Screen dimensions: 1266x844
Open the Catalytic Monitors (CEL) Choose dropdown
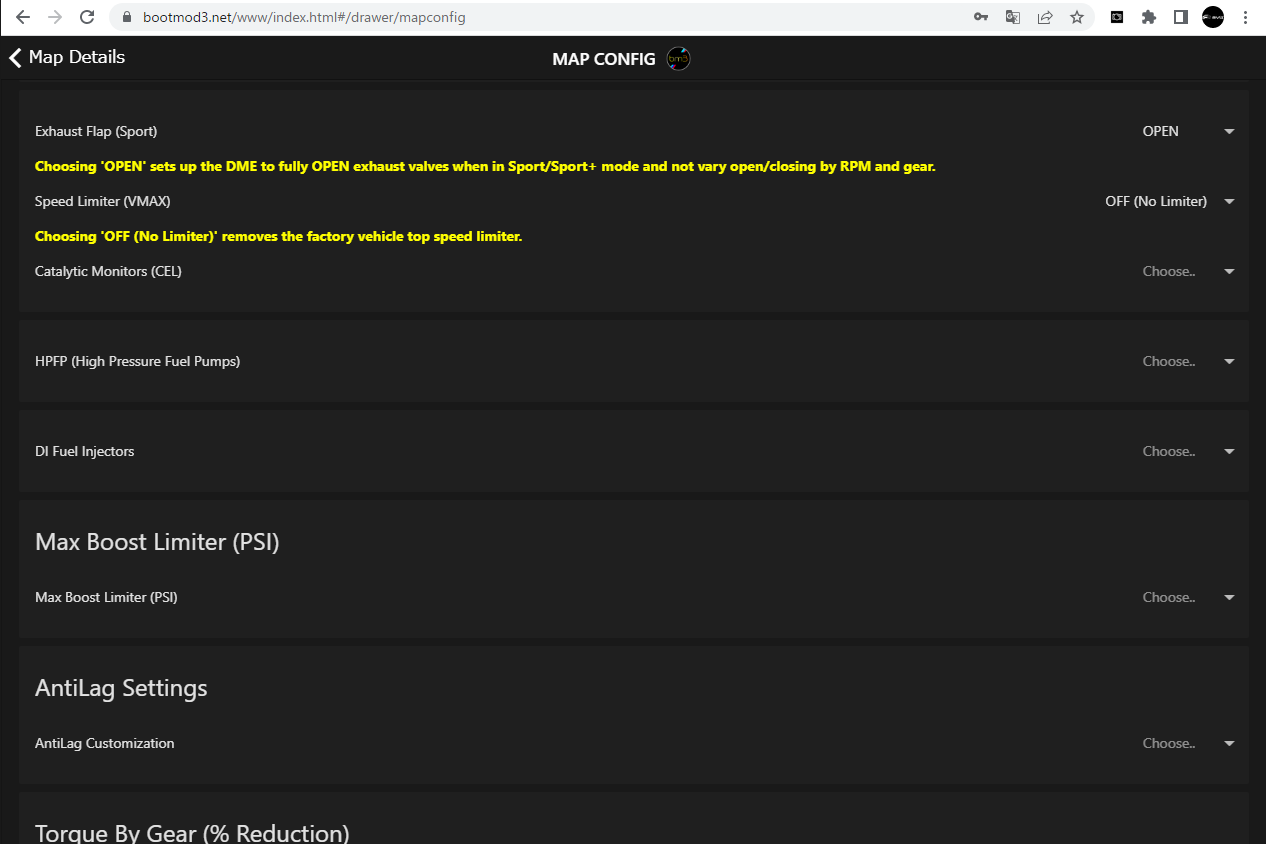tap(1189, 271)
